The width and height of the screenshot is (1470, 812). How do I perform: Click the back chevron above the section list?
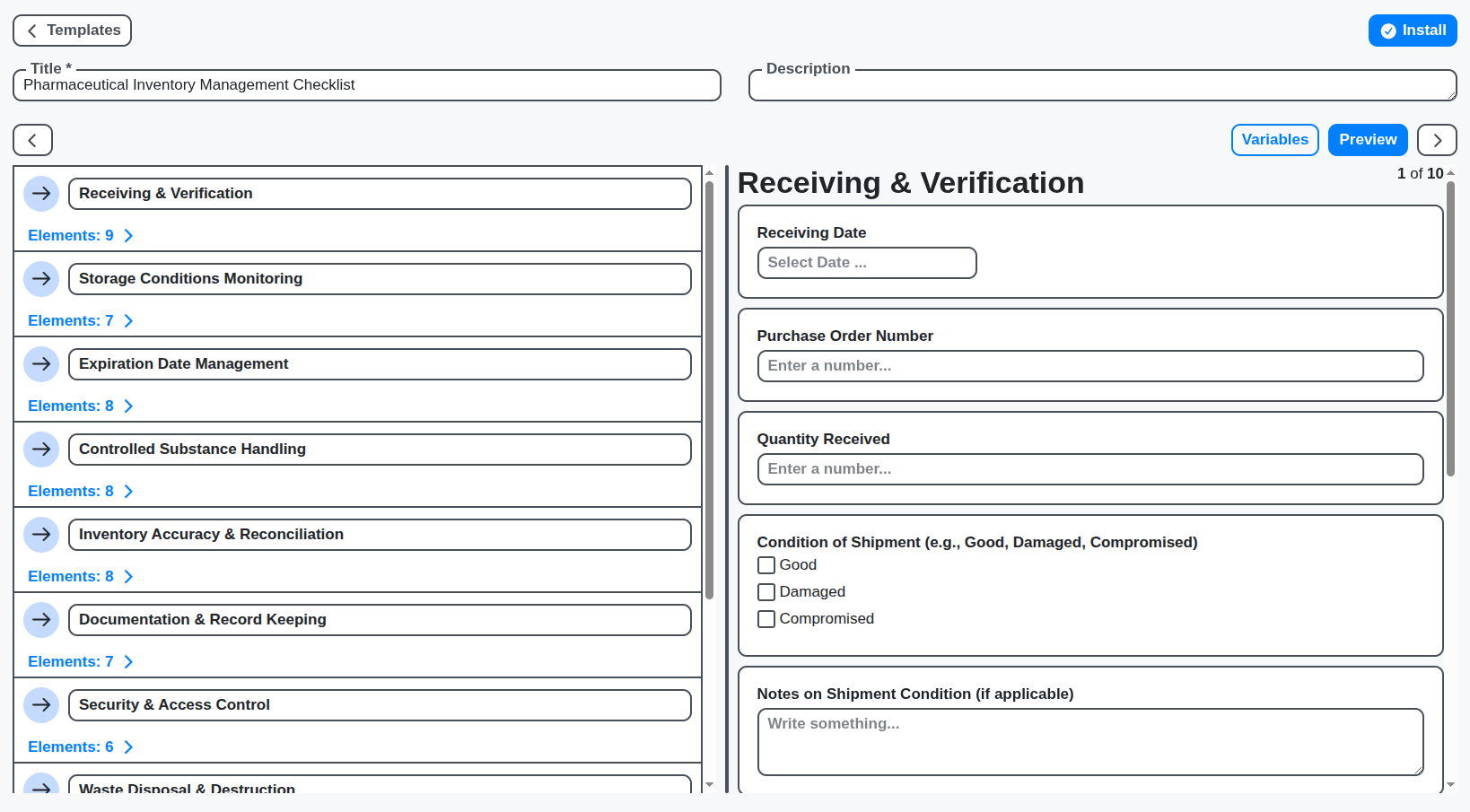(32, 140)
